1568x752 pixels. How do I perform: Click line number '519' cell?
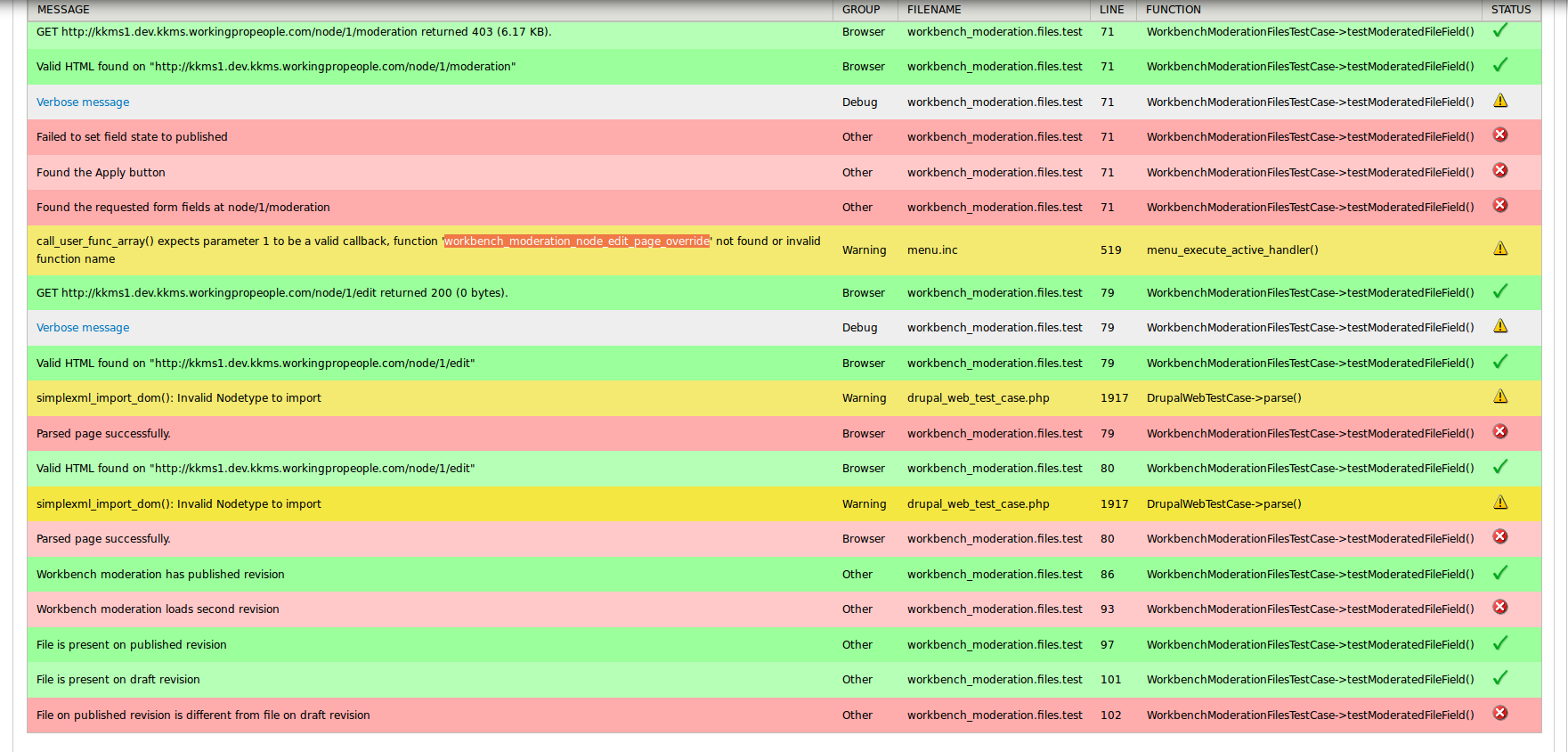[x=1110, y=250]
